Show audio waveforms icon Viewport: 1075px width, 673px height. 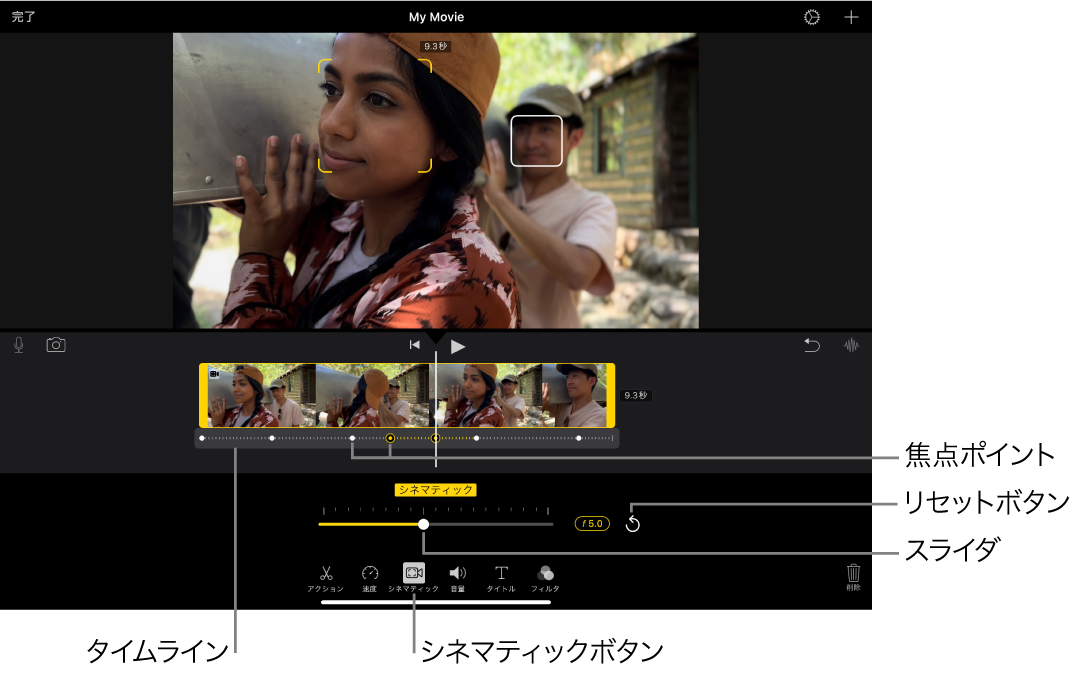tap(851, 345)
